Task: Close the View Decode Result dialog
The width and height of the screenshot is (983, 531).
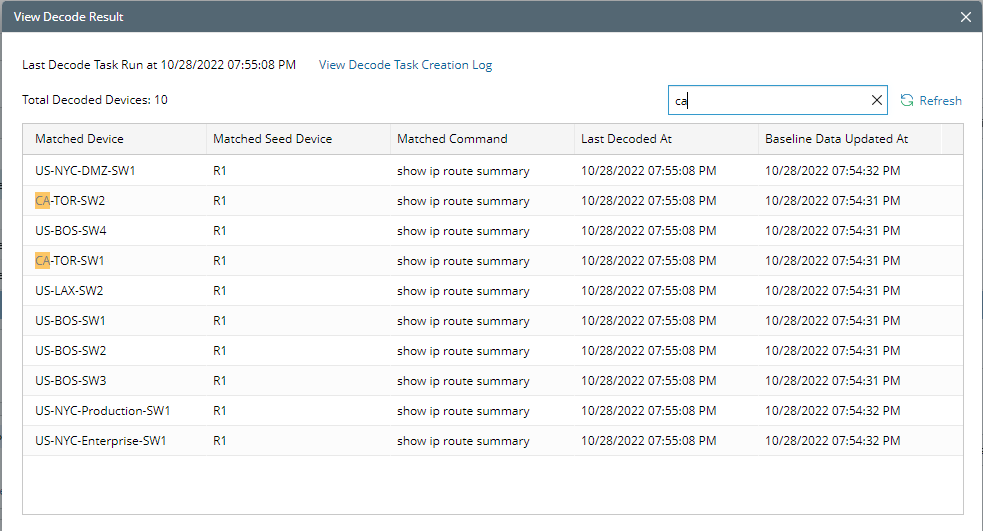Action: (965, 17)
